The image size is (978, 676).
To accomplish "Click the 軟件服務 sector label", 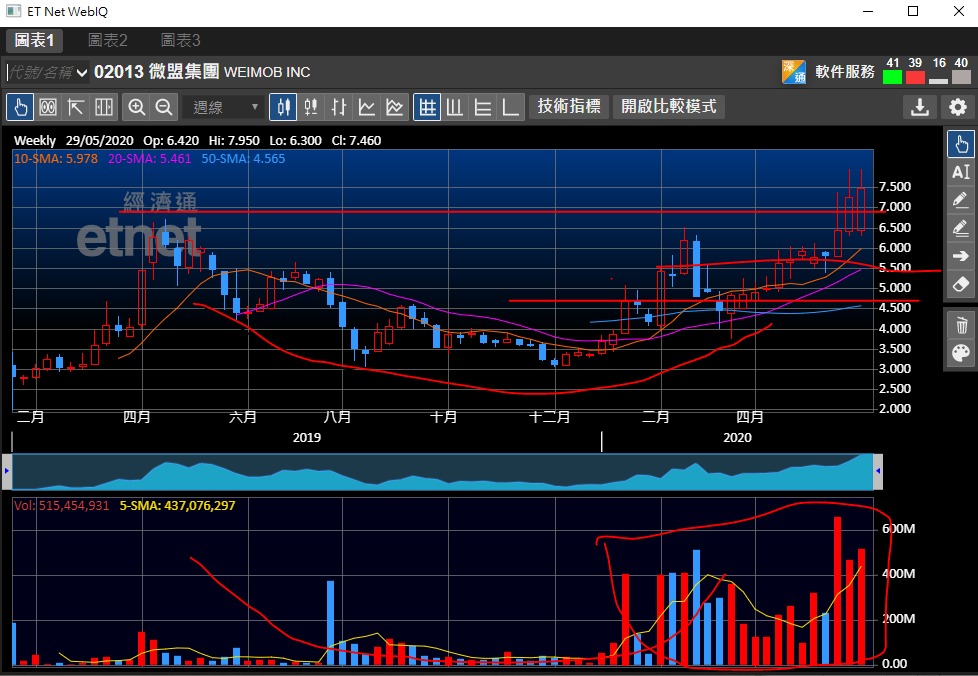I will [845, 72].
